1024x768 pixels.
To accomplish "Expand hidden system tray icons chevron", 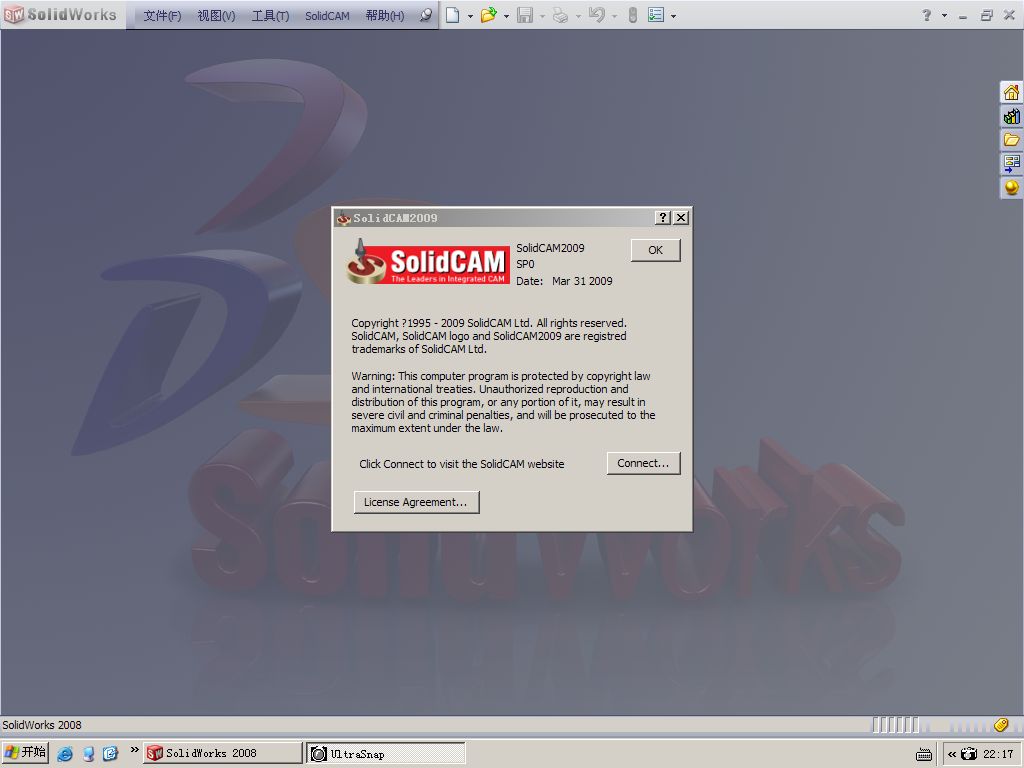I will pyautogui.click(x=952, y=754).
